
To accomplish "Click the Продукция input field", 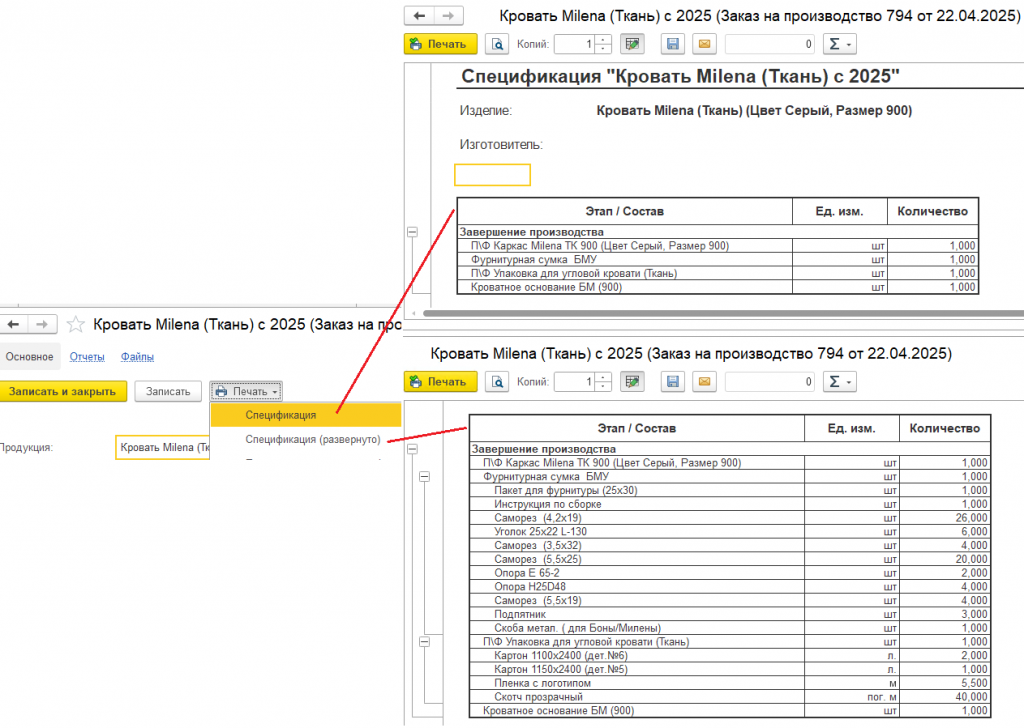I will 163,447.
